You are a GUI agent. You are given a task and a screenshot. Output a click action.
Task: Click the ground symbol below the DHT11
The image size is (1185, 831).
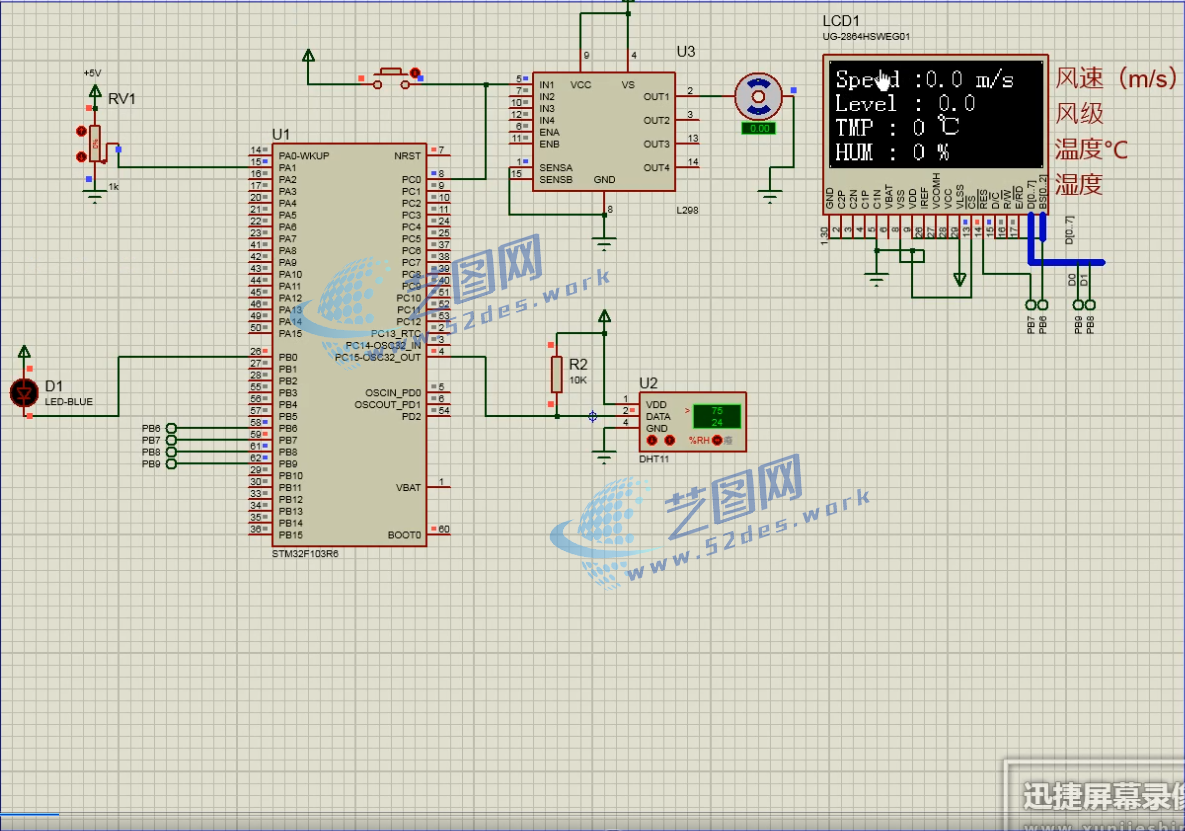(x=604, y=457)
